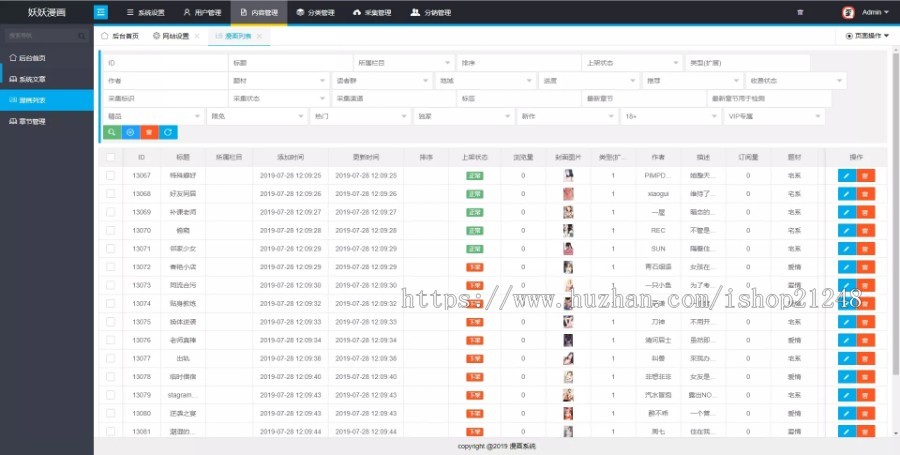Edit row ID 13071
The width and height of the screenshot is (900, 455).
tap(847, 248)
